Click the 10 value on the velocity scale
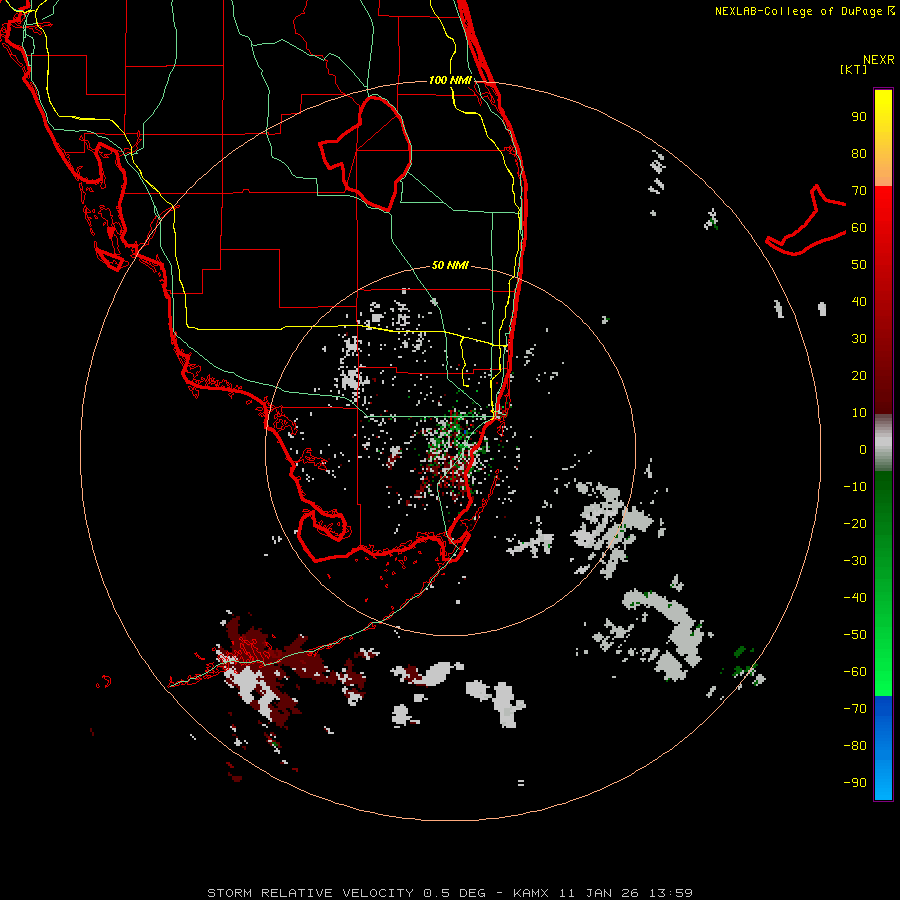Screen dimensions: 900x900 859,413
